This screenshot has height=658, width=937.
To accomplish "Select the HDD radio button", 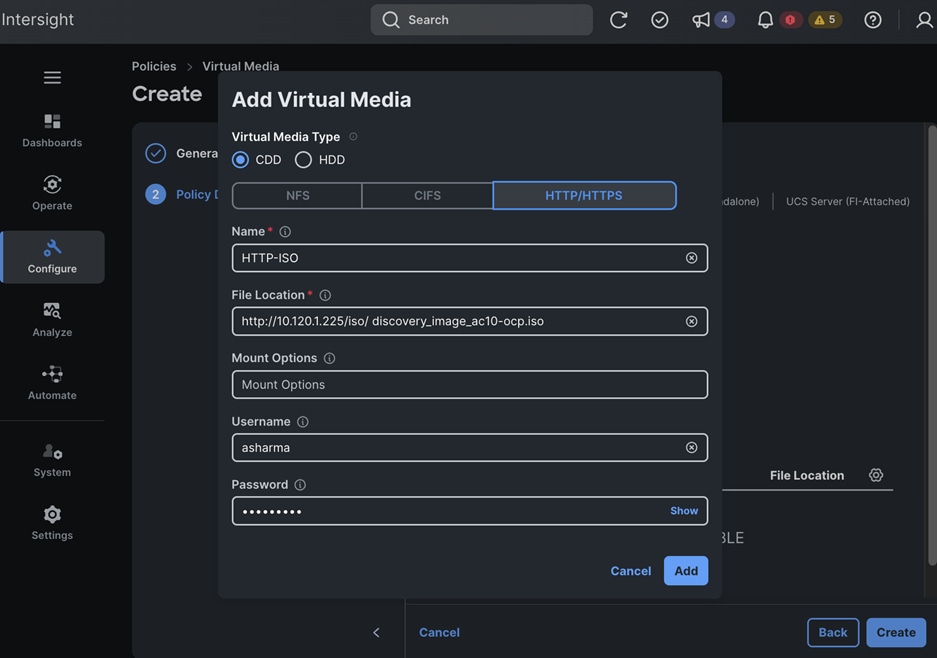I will click(303, 160).
